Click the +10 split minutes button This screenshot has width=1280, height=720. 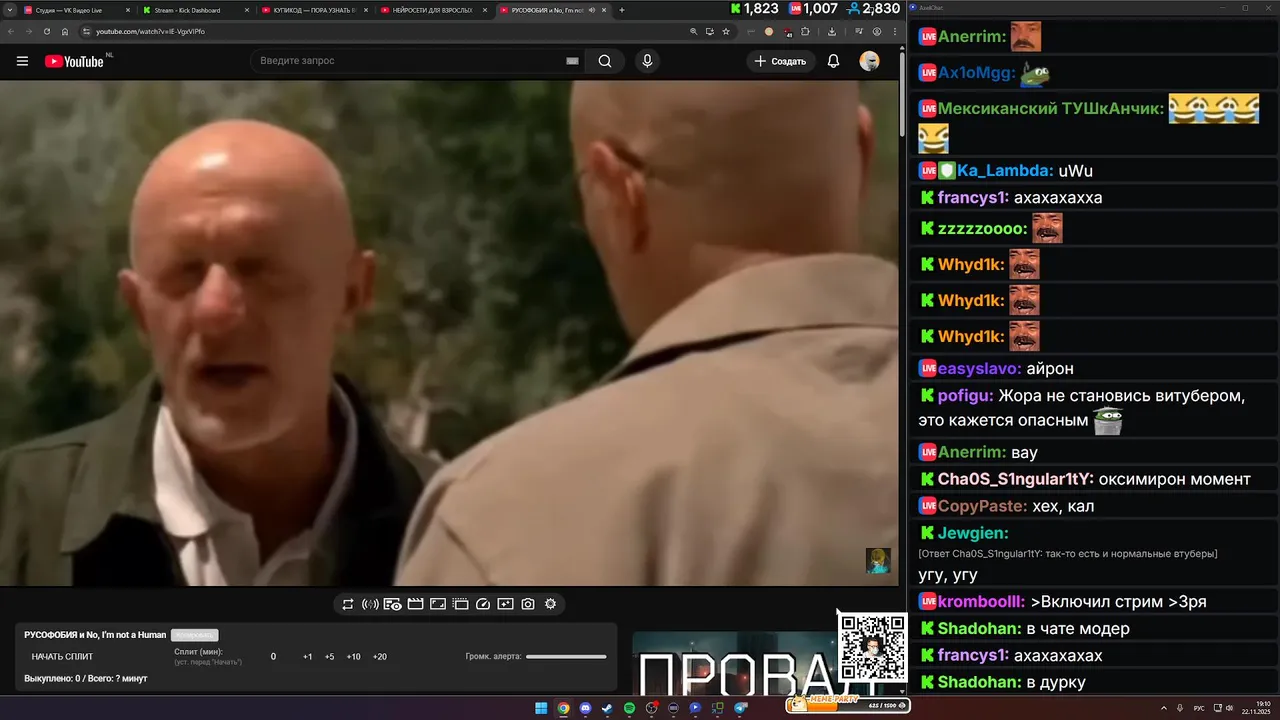click(x=353, y=657)
